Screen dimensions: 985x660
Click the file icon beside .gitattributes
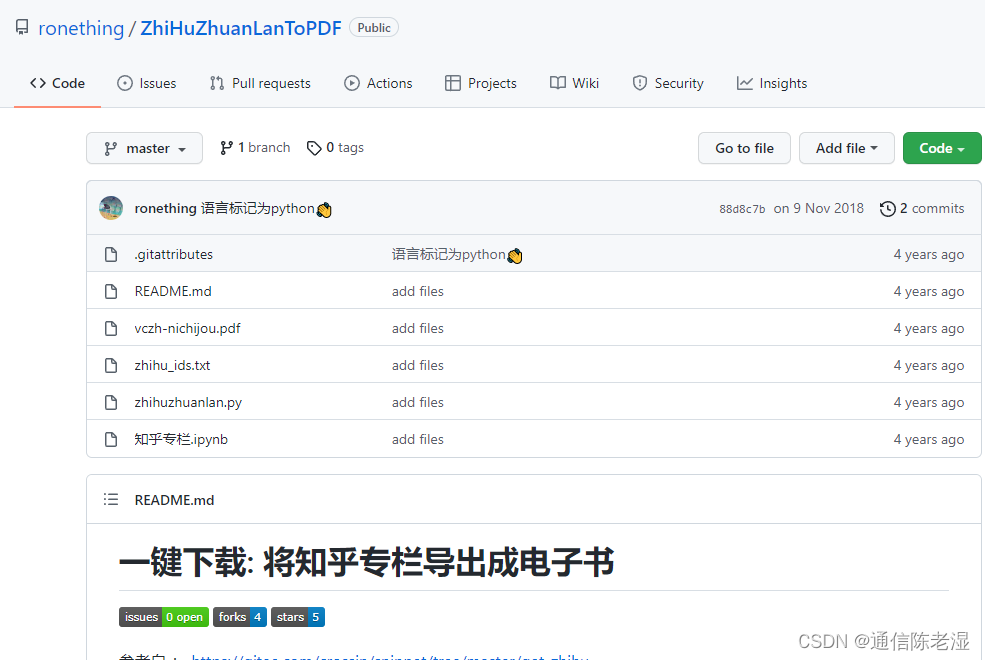[111, 254]
